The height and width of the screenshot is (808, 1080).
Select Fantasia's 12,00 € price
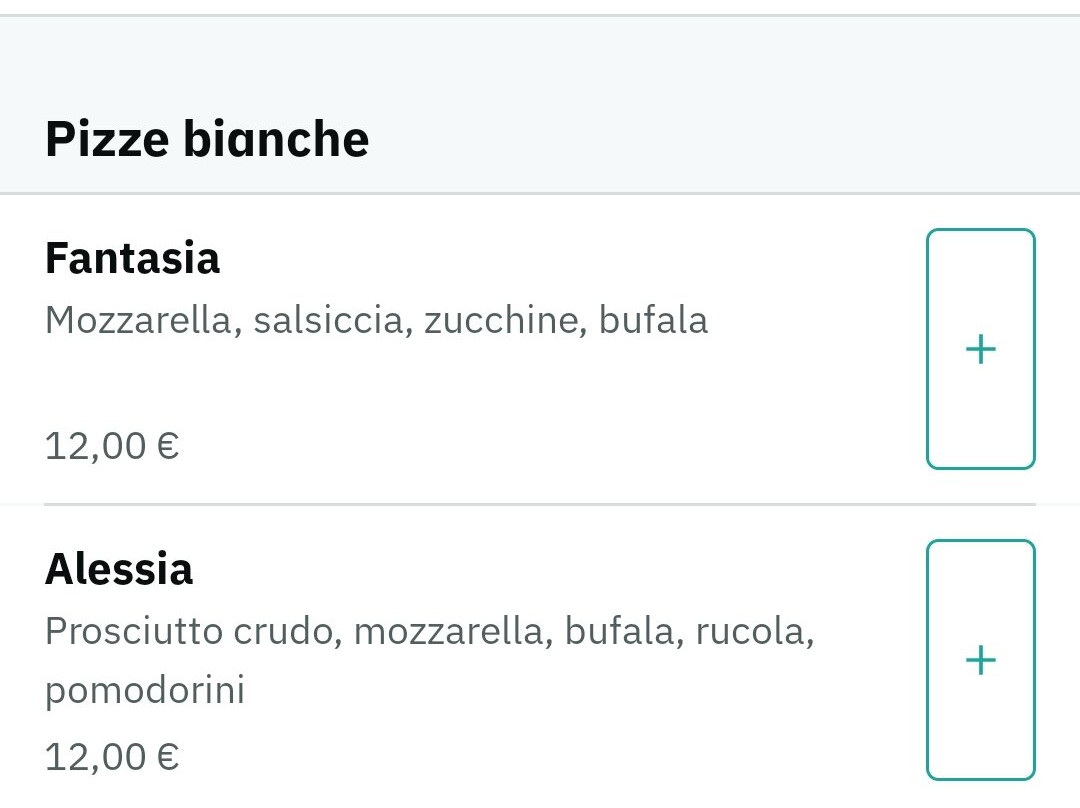point(112,446)
